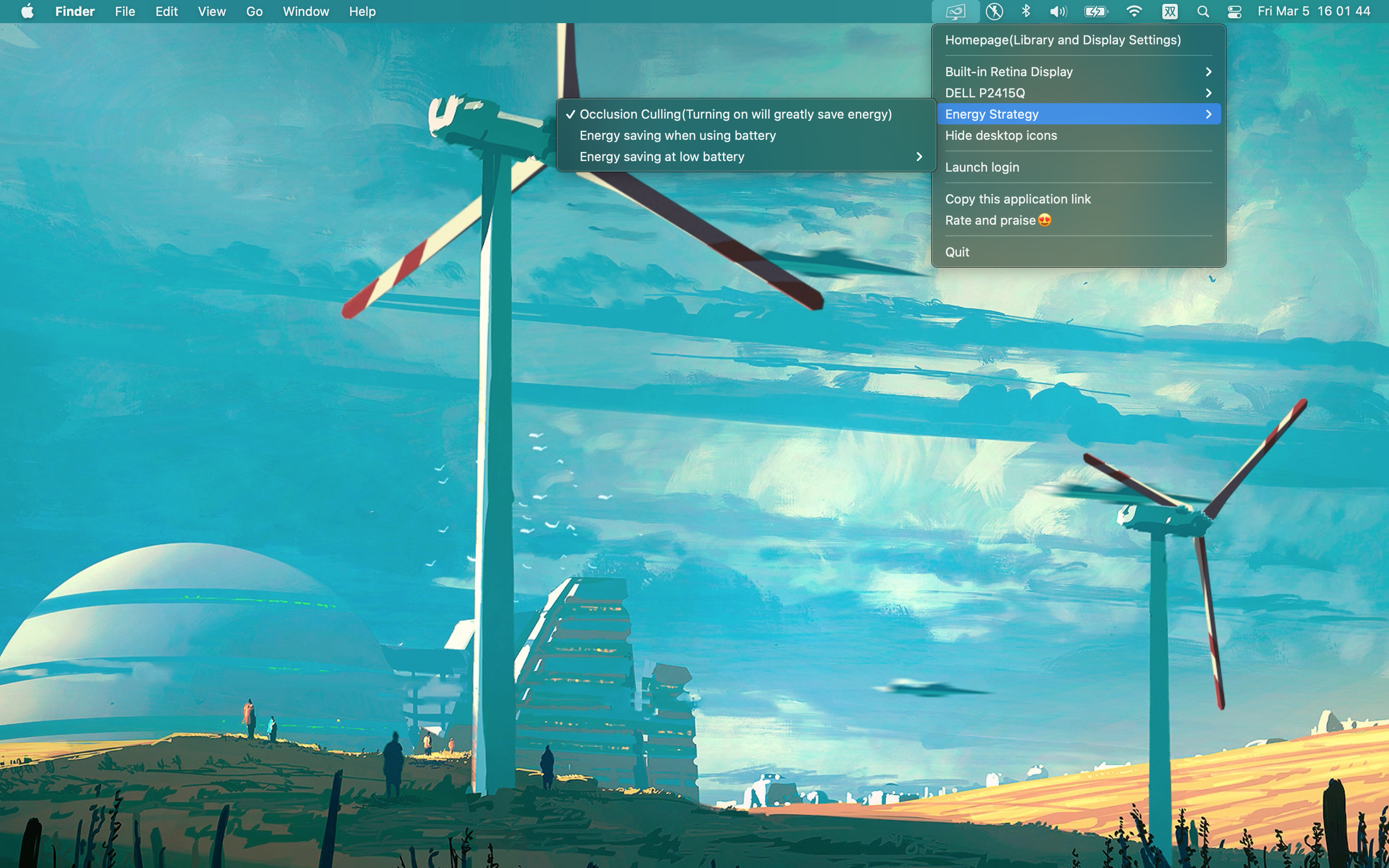Open the View menu

212,12
